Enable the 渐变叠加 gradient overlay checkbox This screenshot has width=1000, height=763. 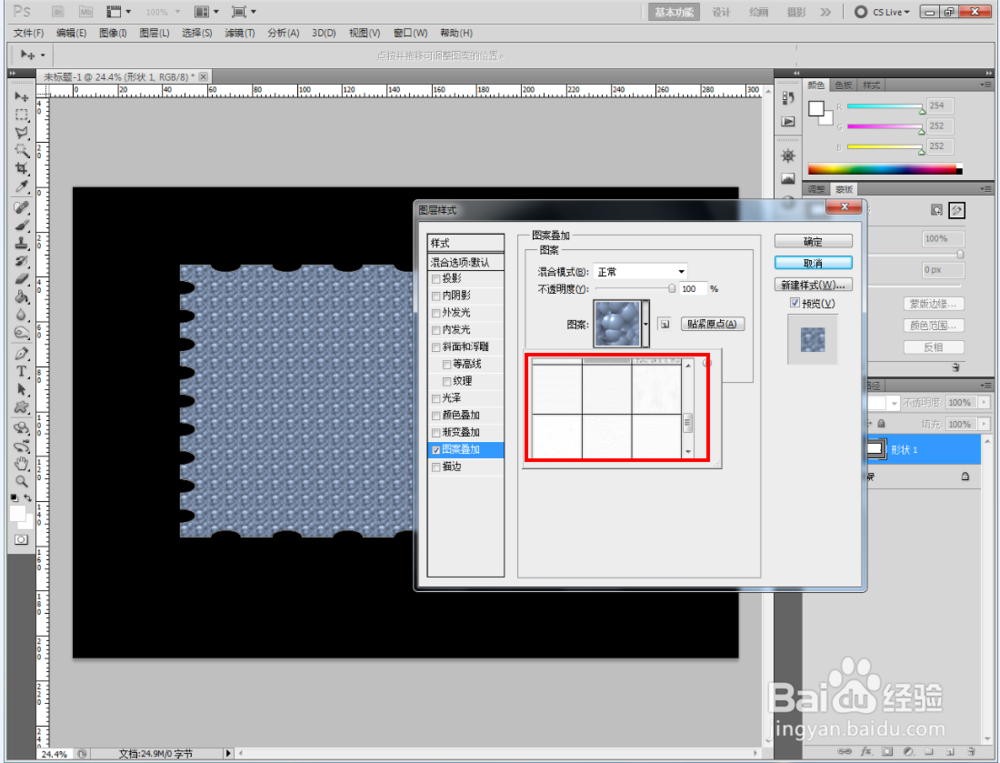click(436, 433)
